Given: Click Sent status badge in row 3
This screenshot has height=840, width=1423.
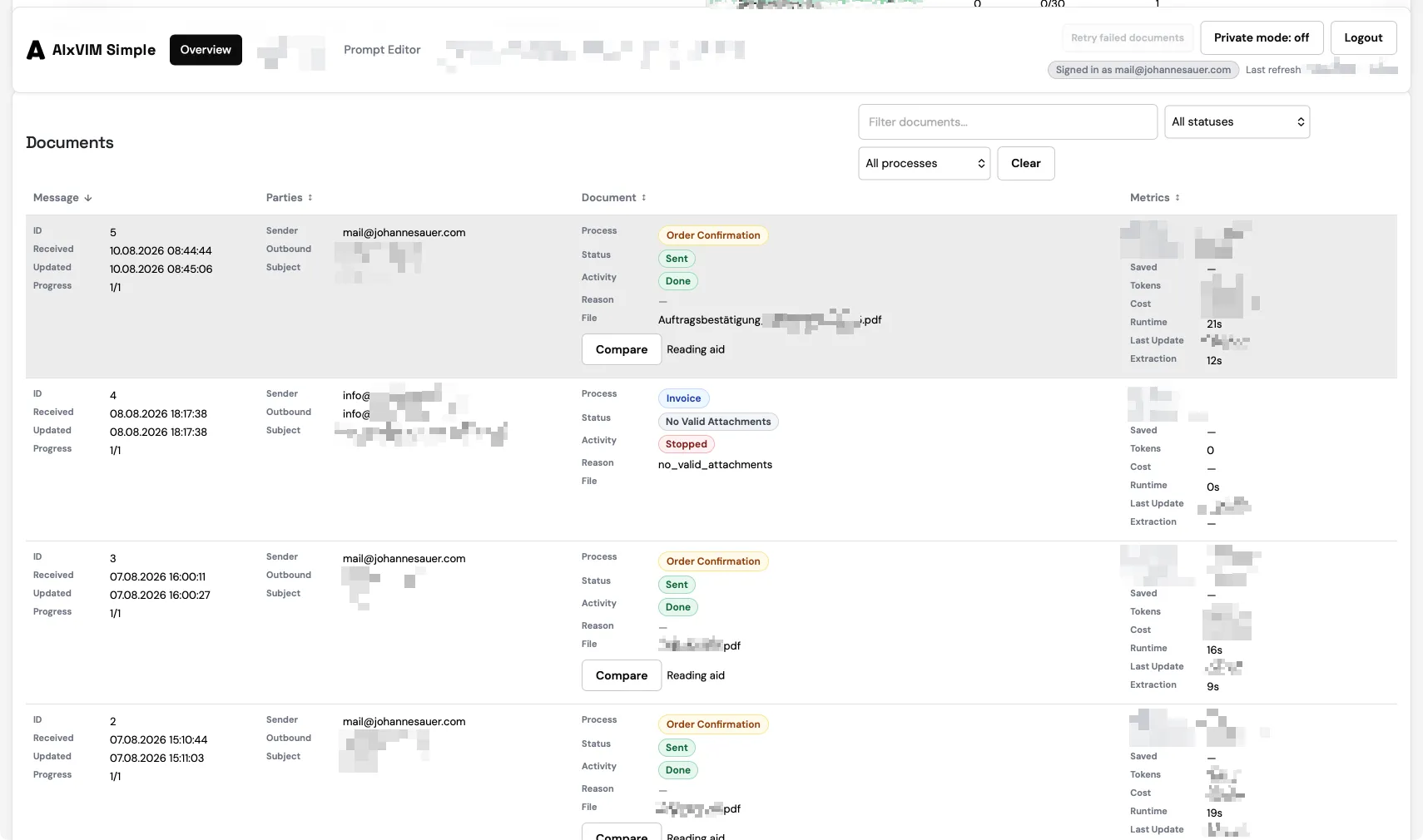Looking at the screenshot, I should coord(677,585).
